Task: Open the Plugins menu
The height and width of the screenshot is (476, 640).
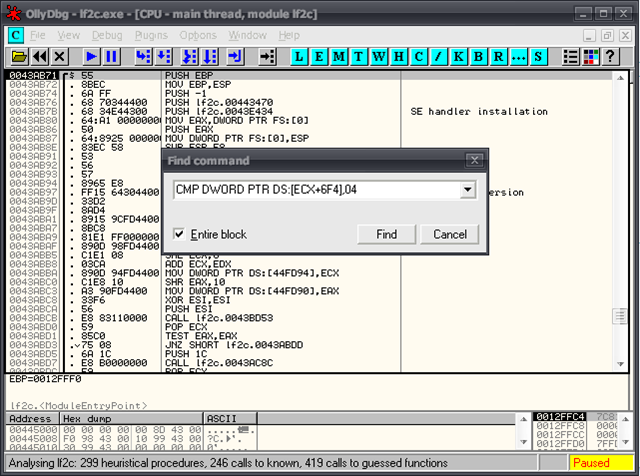Action: [151, 36]
